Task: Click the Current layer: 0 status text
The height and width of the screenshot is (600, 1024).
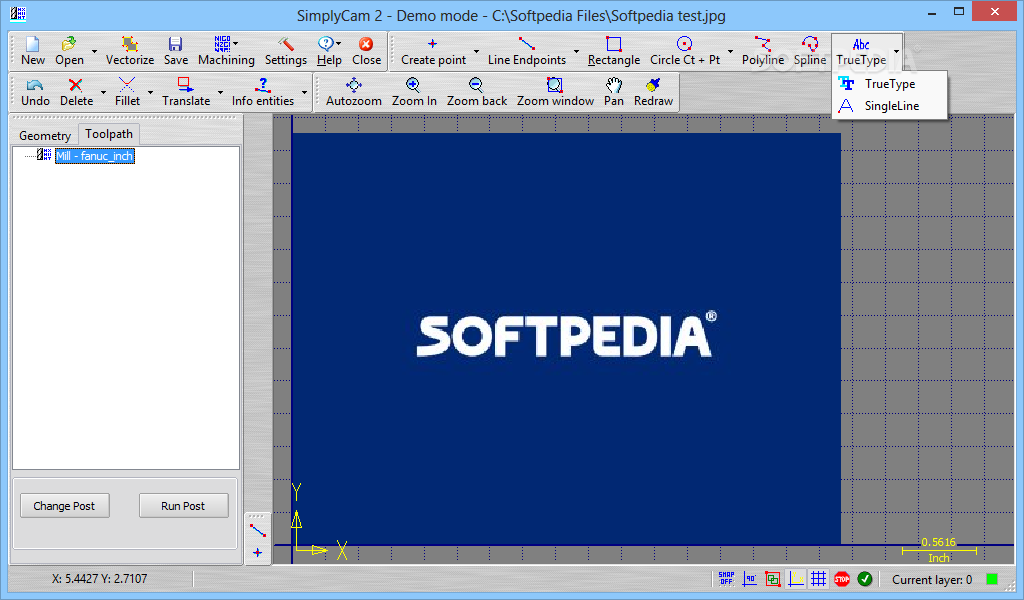Action: point(932,580)
